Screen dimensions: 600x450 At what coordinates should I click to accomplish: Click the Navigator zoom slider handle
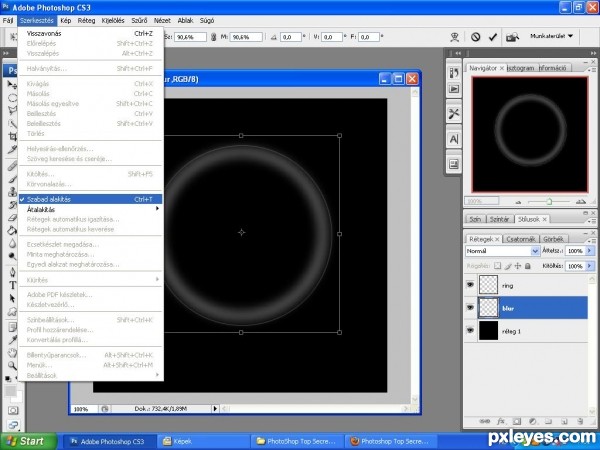549,201
